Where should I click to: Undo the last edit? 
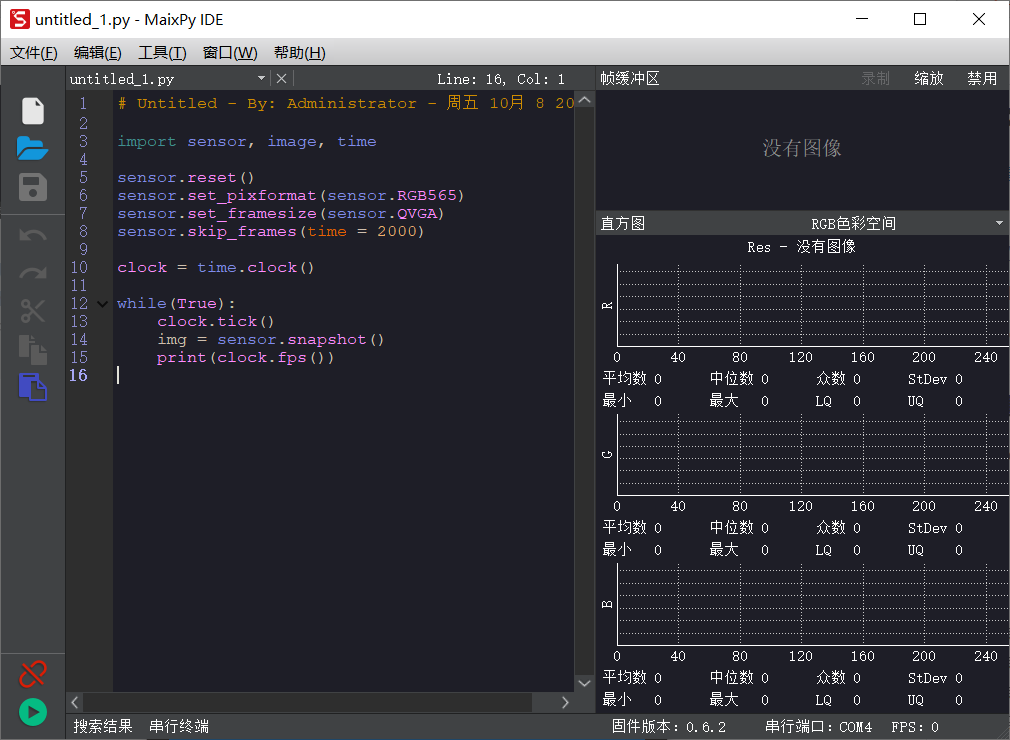click(x=32, y=235)
